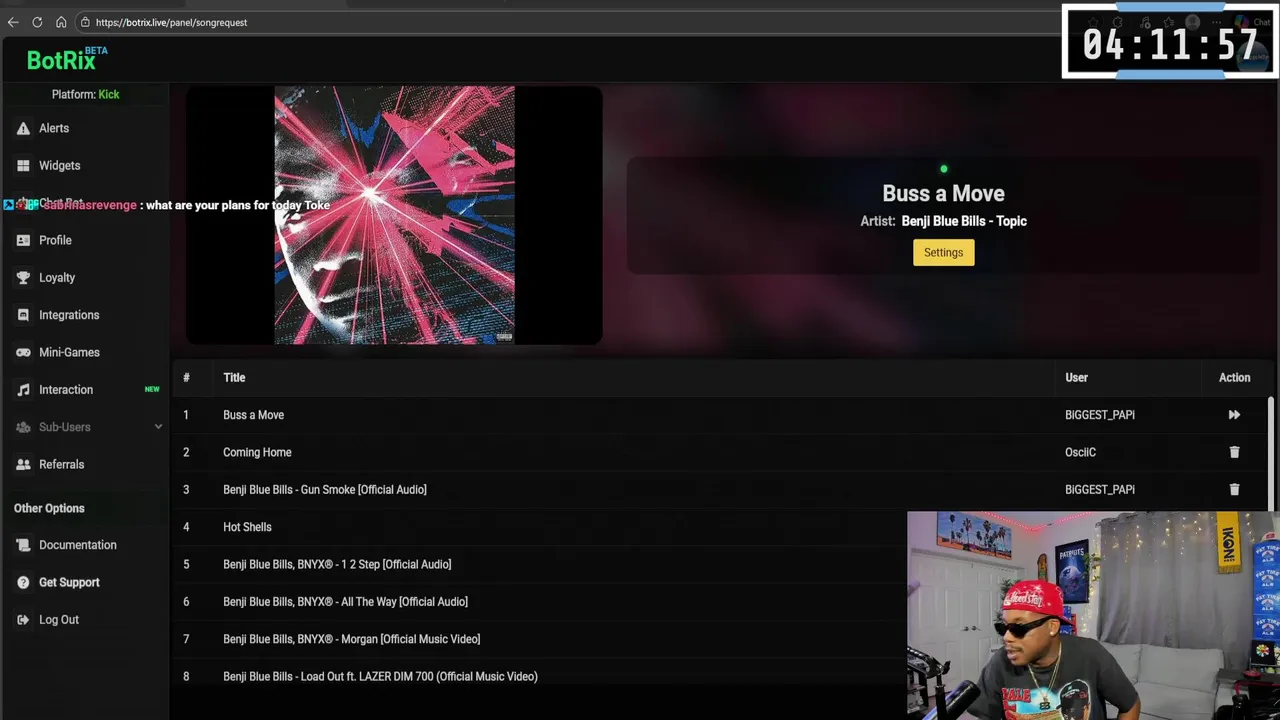The width and height of the screenshot is (1280, 720).
Task: Skip Buss a Move with forward icon
Action: (x=1234, y=415)
